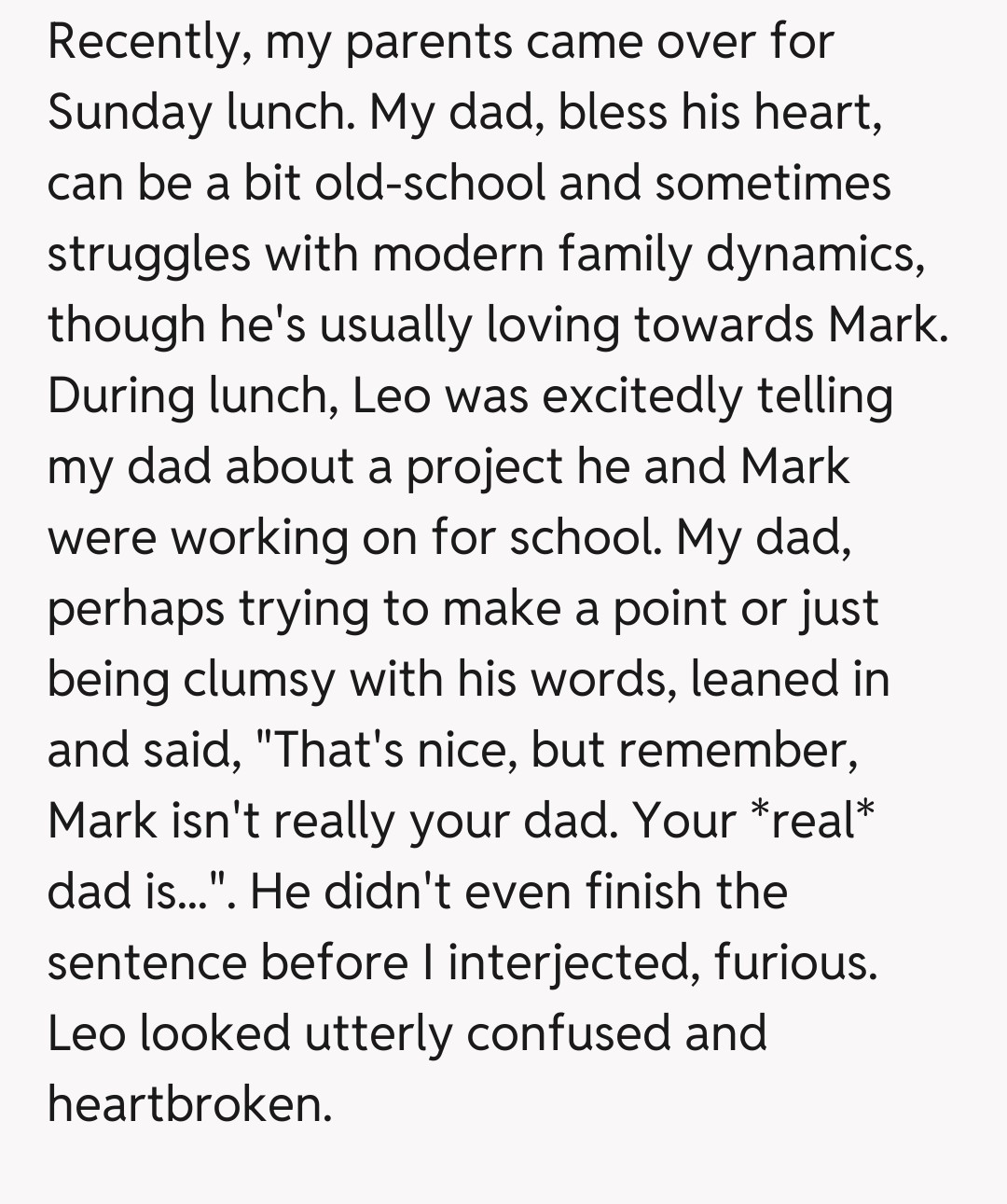Click the word "excitedly"
This screenshot has width=1007, height=1204.
pos(641,395)
